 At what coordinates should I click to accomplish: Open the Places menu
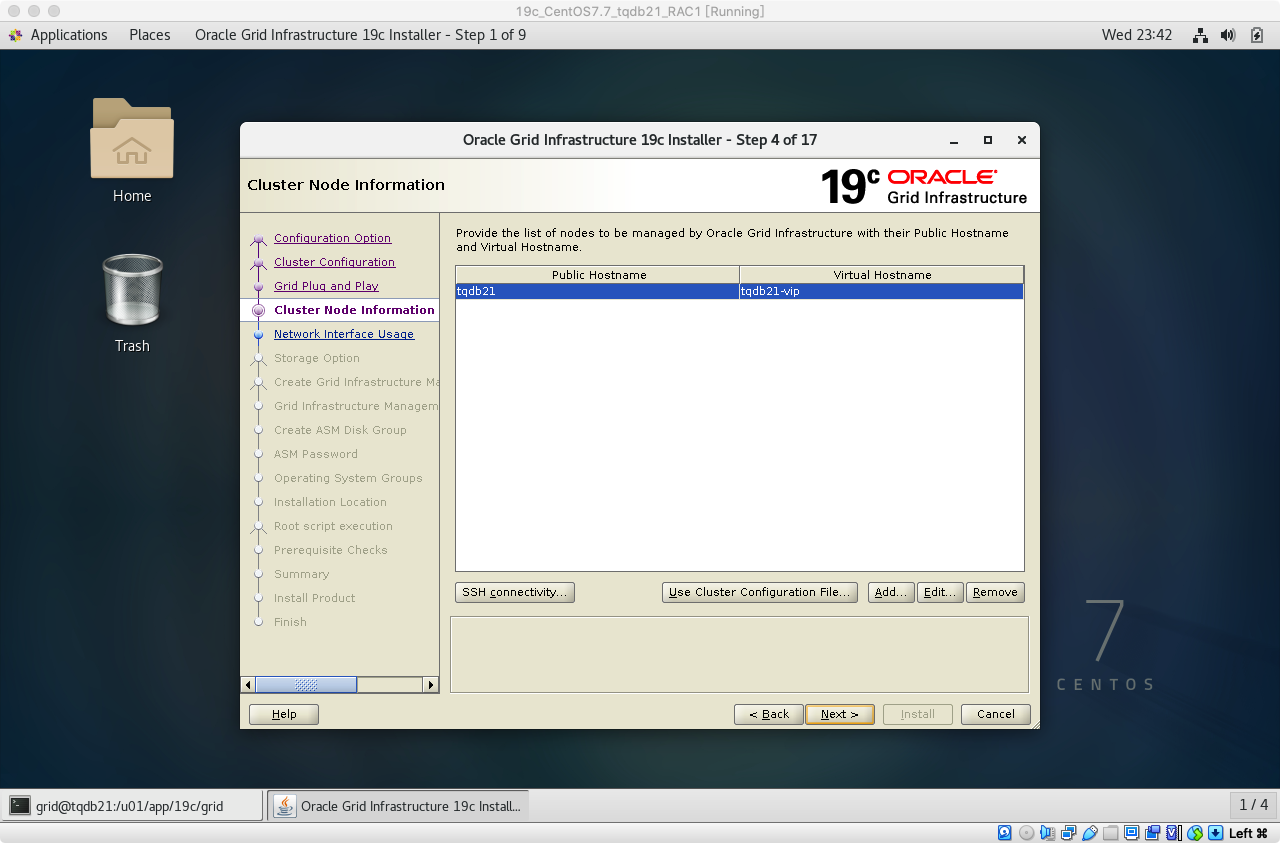(150, 35)
